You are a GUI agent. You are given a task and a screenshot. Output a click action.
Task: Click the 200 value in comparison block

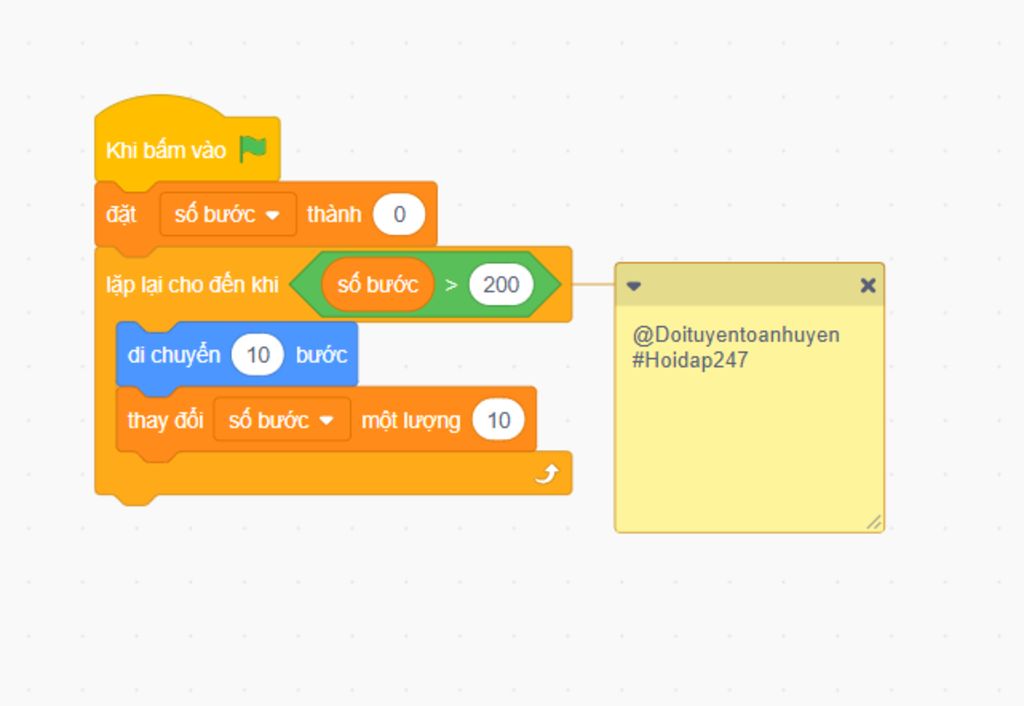501,285
